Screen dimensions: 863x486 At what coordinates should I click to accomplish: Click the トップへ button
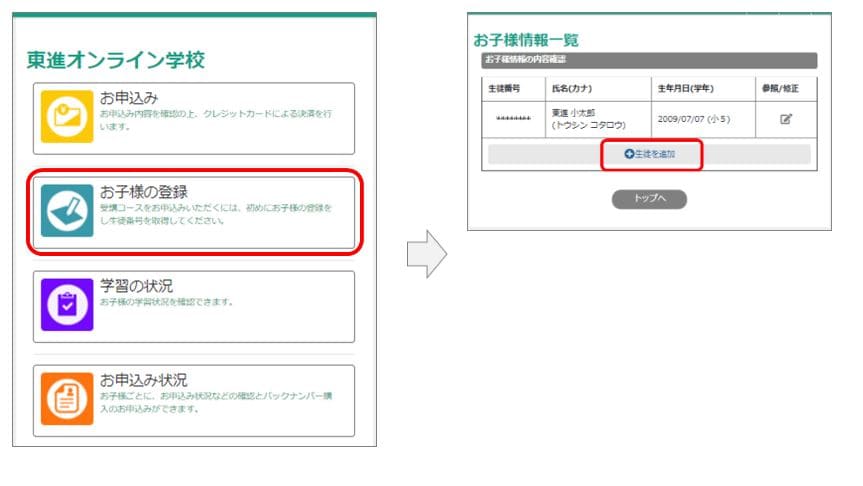[649, 199]
